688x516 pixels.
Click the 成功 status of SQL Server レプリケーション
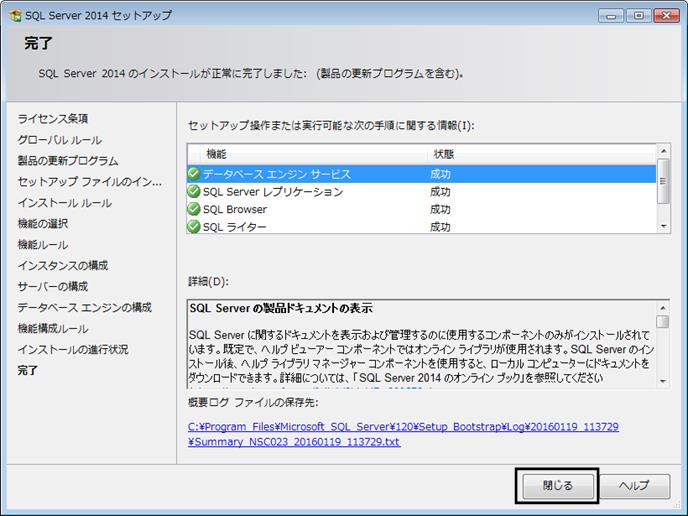tap(440, 192)
